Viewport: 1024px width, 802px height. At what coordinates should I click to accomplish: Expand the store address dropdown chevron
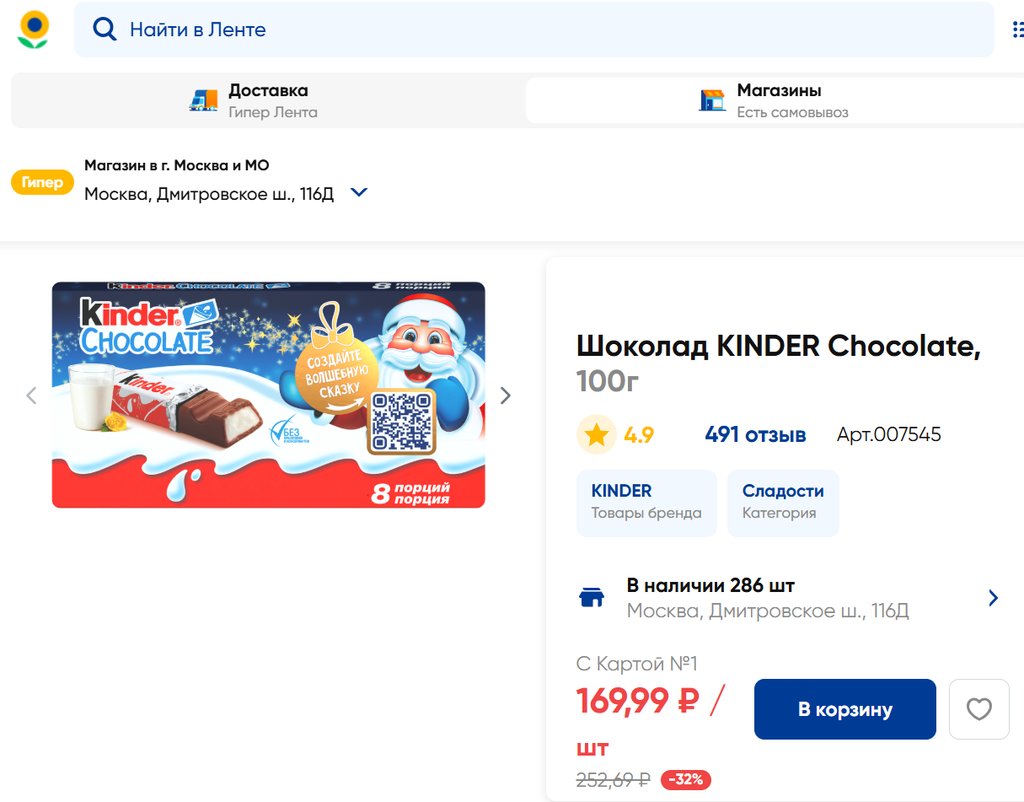359,192
